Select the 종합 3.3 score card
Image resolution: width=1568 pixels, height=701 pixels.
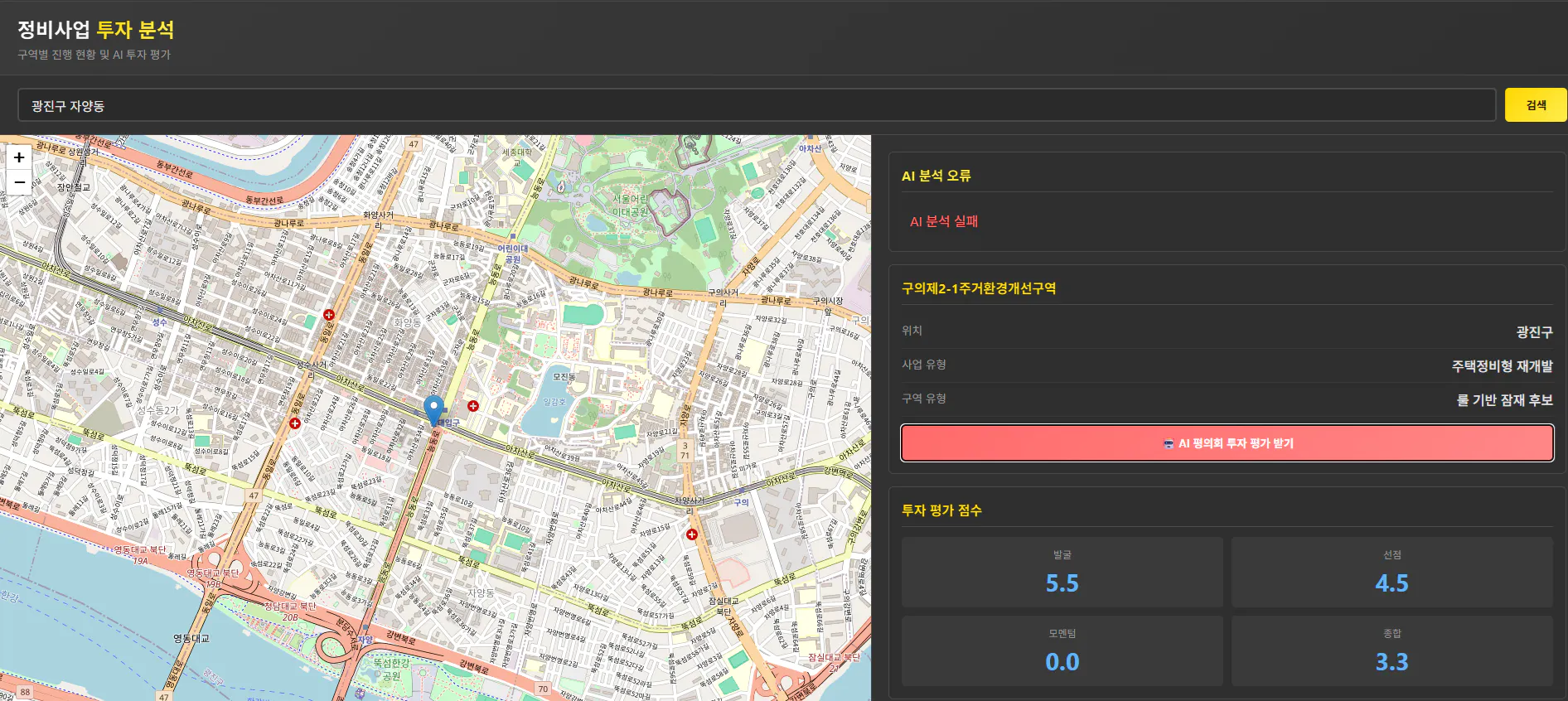pyautogui.click(x=1392, y=650)
